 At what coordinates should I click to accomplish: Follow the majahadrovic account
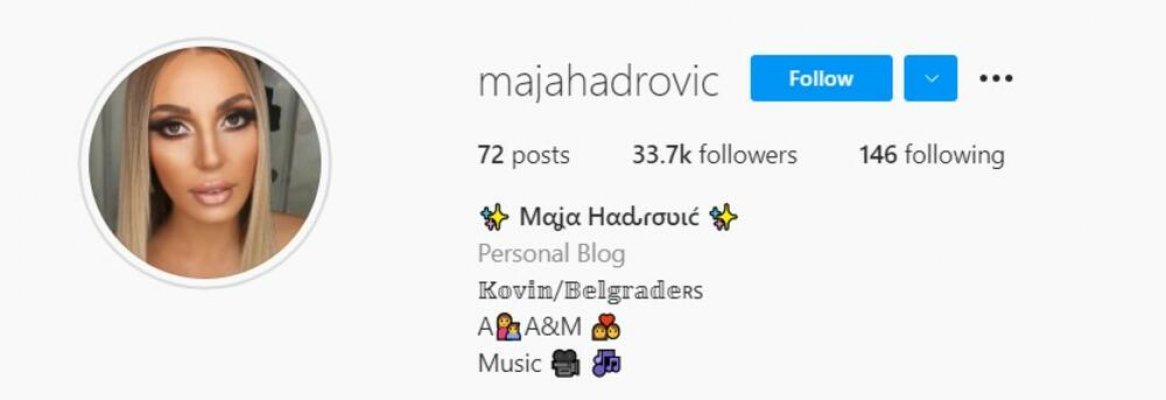pos(821,78)
